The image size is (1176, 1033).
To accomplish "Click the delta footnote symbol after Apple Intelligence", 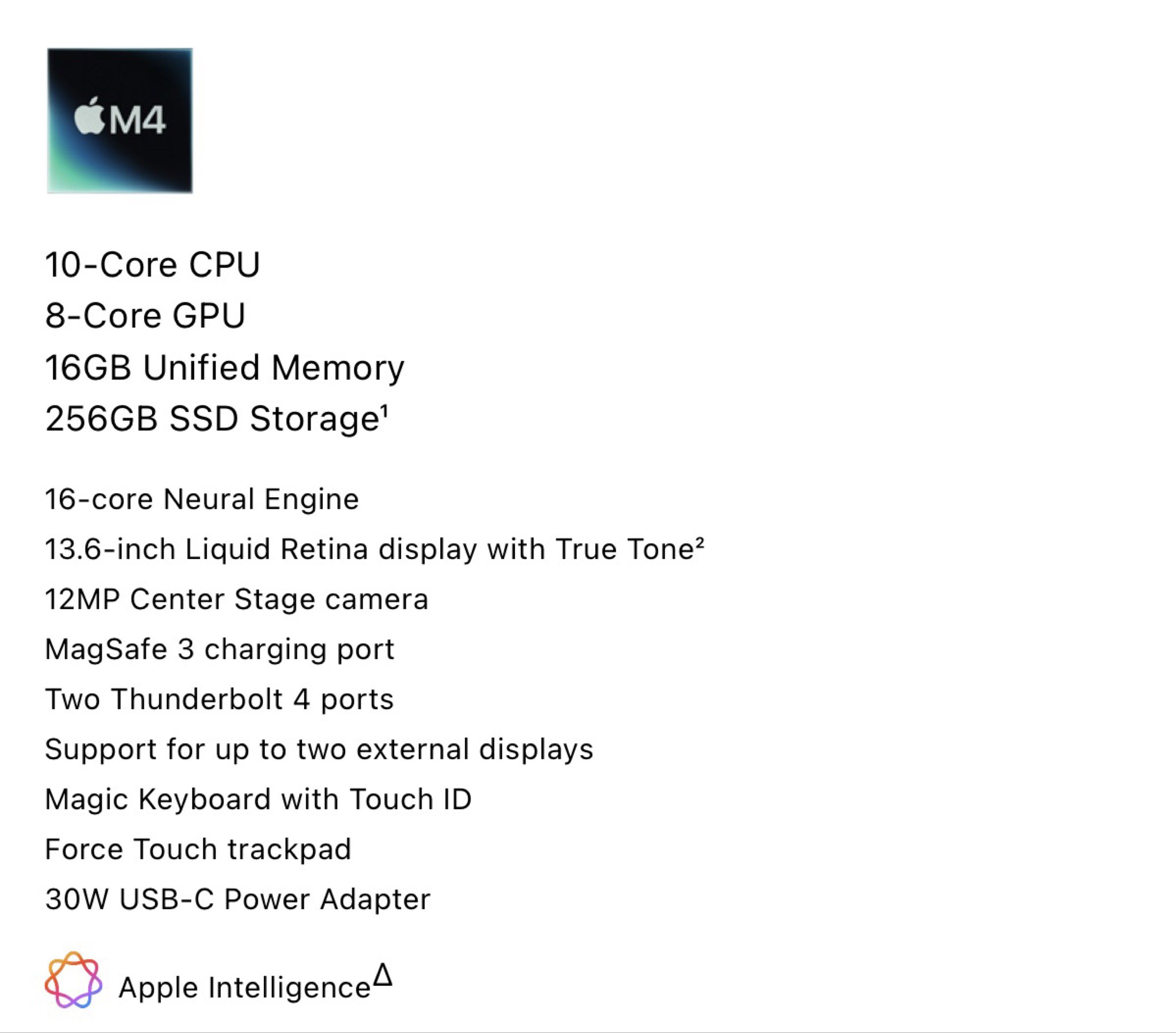I will [x=383, y=975].
